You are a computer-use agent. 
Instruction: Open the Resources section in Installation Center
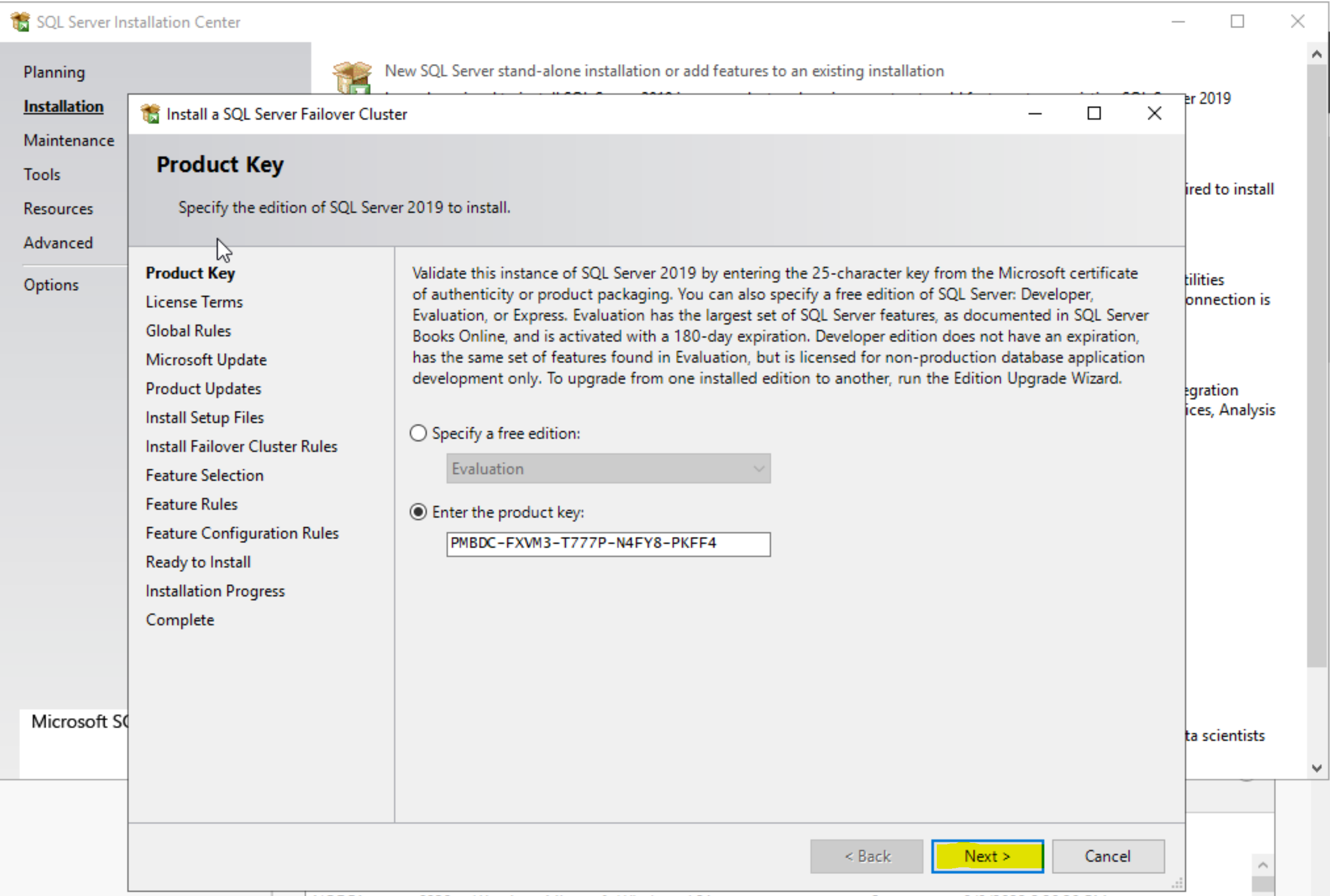(x=58, y=209)
